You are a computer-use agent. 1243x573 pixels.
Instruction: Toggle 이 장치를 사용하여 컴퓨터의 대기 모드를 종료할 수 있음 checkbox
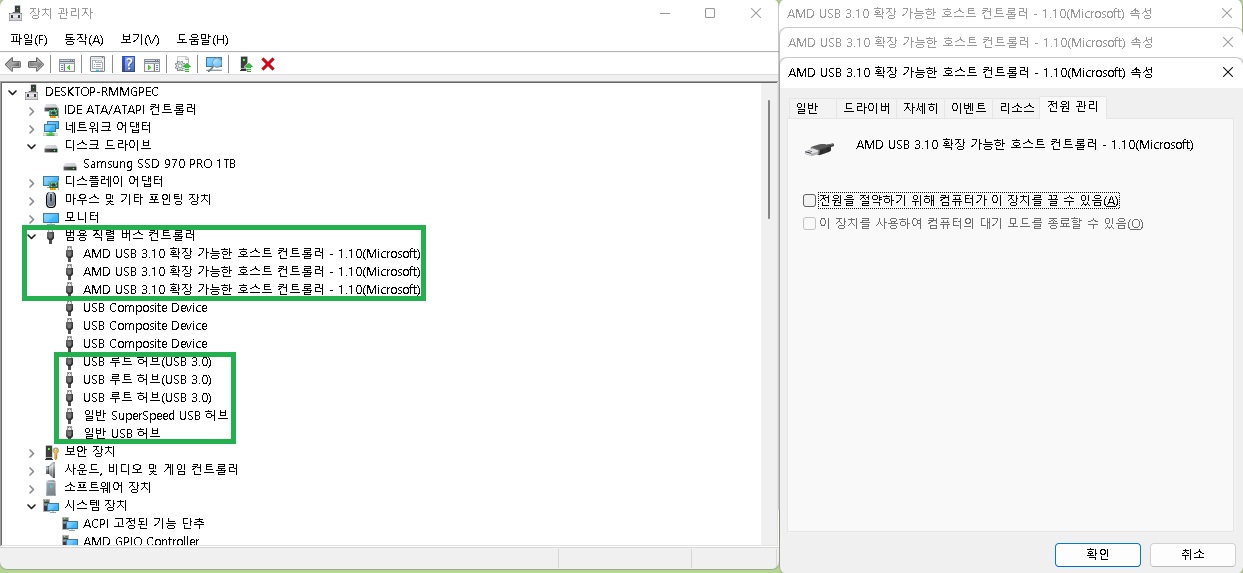click(x=810, y=223)
